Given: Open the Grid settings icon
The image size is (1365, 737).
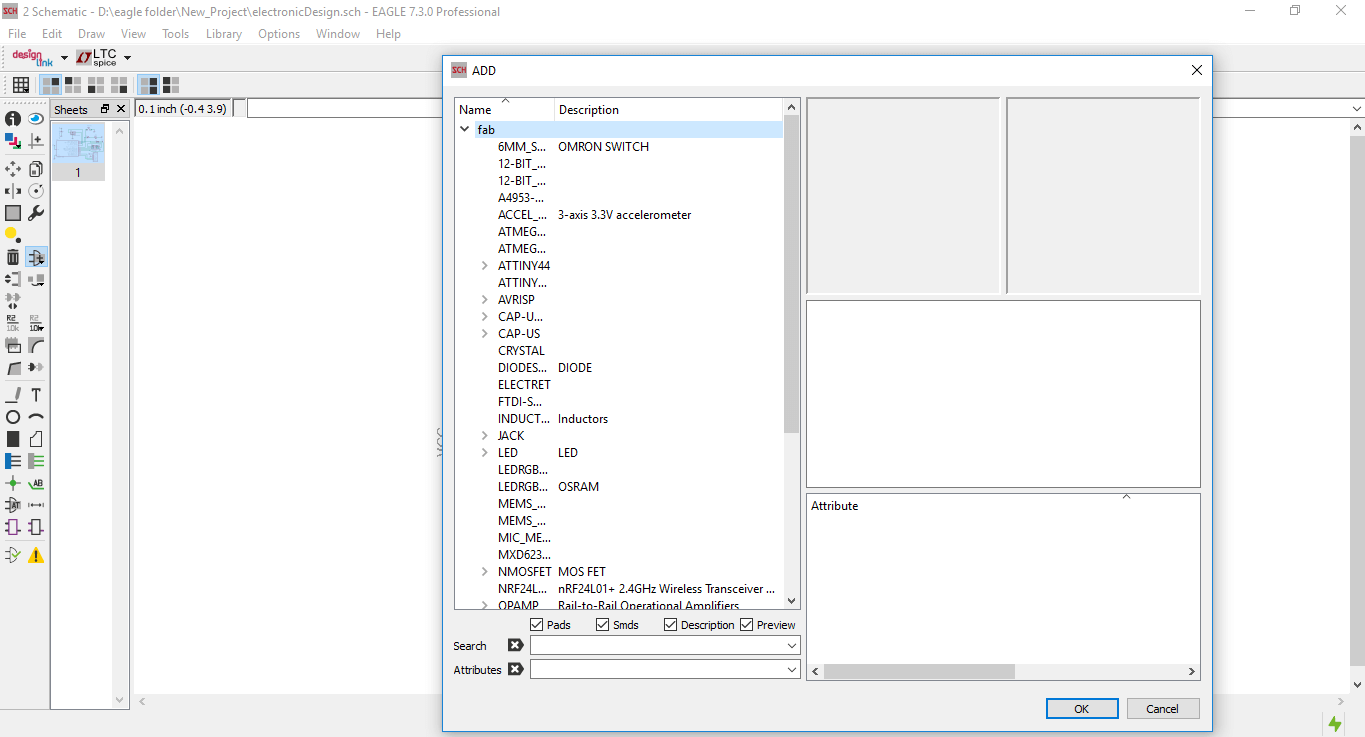Looking at the screenshot, I should tap(20, 84).
